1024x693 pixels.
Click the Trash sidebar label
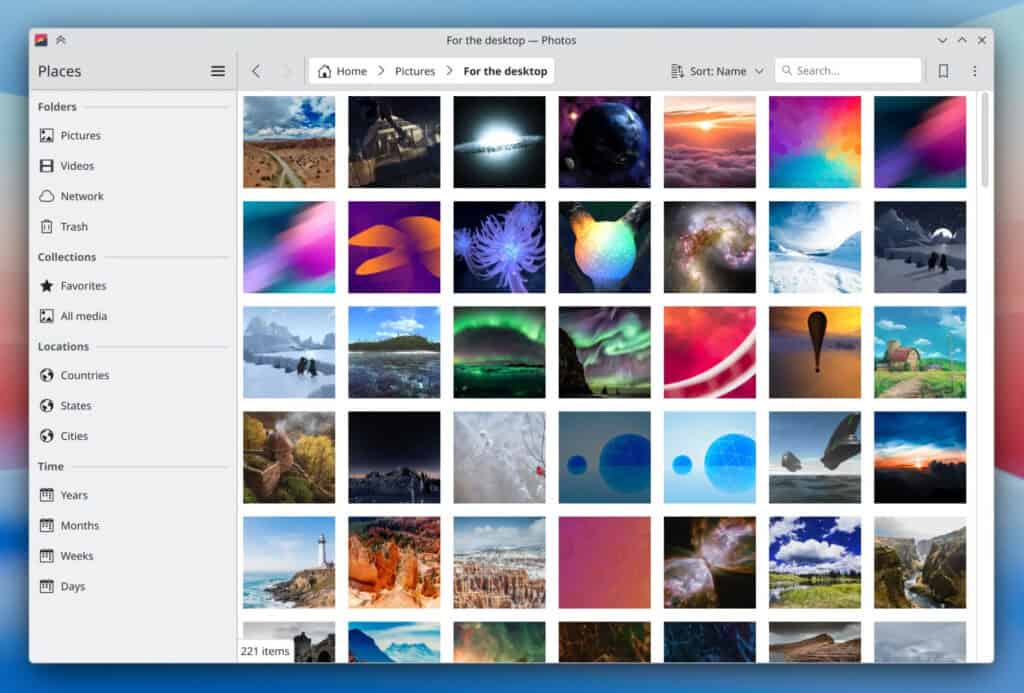pyautogui.click(x=74, y=227)
